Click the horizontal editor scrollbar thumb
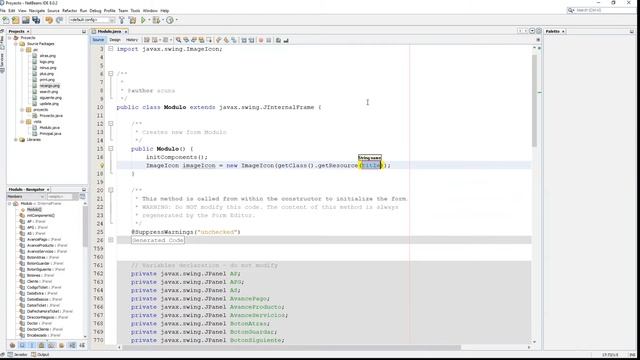Image resolution: width=640 pixels, height=360 pixels. click(x=291, y=347)
